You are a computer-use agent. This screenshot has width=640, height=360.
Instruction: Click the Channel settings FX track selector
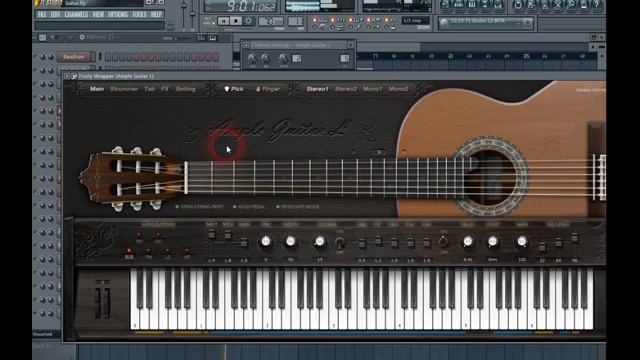click(345, 59)
